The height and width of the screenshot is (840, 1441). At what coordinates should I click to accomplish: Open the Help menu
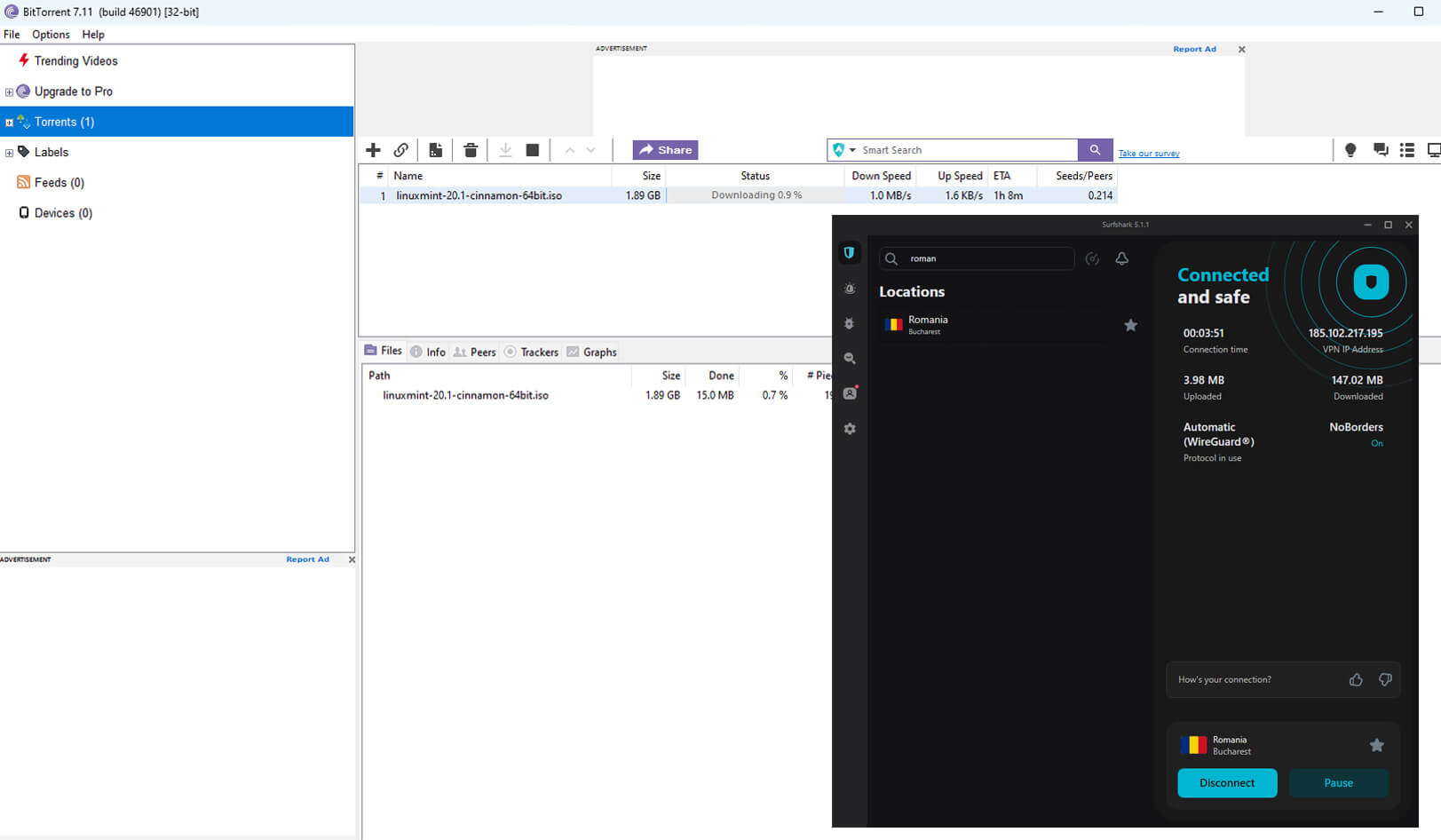point(93,35)
